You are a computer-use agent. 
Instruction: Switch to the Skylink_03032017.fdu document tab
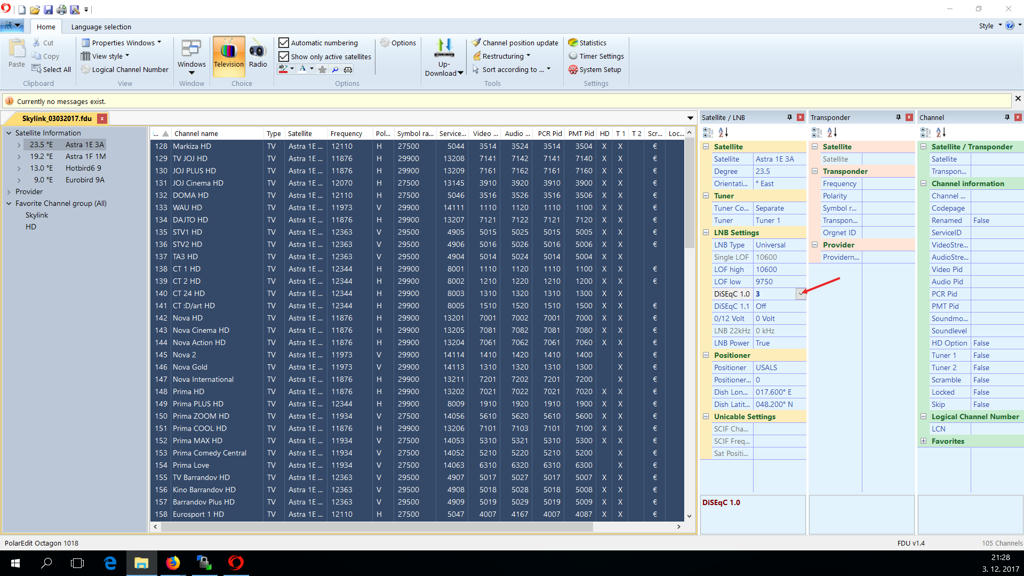click(x=56, y=119)
